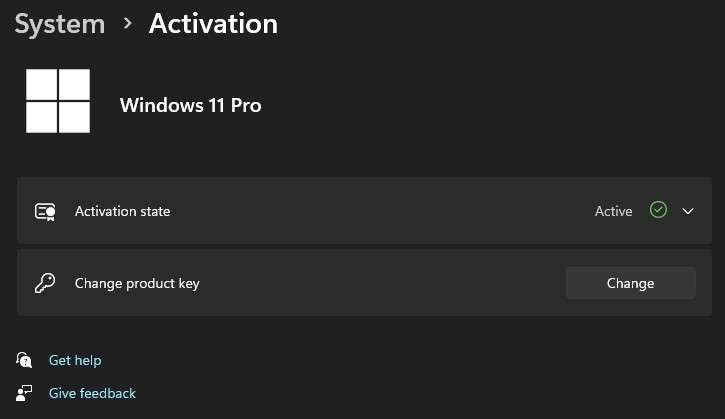The width and height of the screenshot is (725, 419).
Task: Click the Activation page heading
Action: point(213,23)
